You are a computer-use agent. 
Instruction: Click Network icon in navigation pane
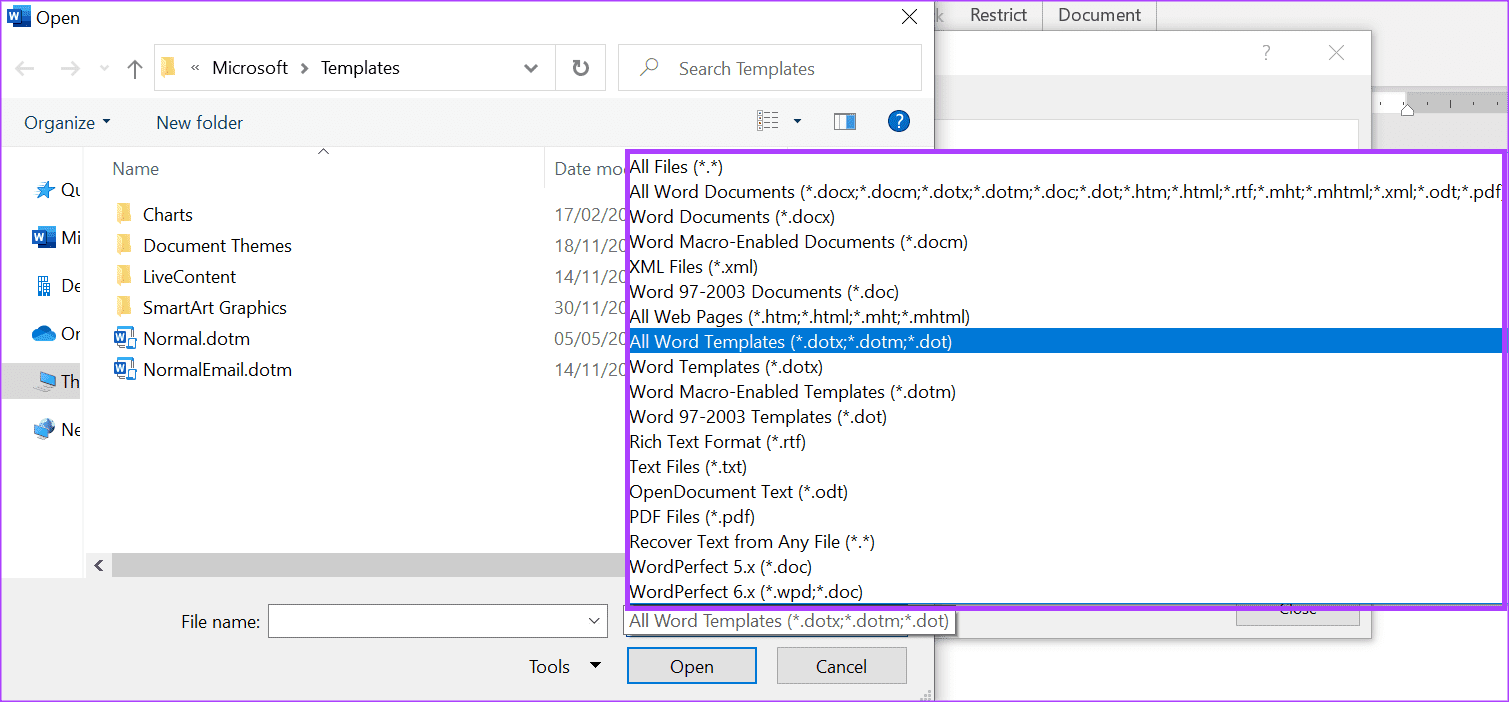pos(44,429)
